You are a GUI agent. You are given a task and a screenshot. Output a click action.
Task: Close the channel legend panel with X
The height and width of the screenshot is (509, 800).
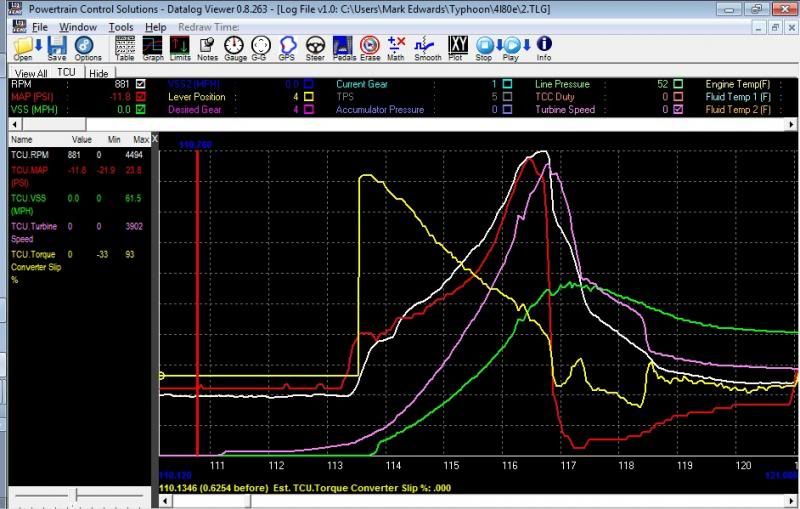coord(155,139)
